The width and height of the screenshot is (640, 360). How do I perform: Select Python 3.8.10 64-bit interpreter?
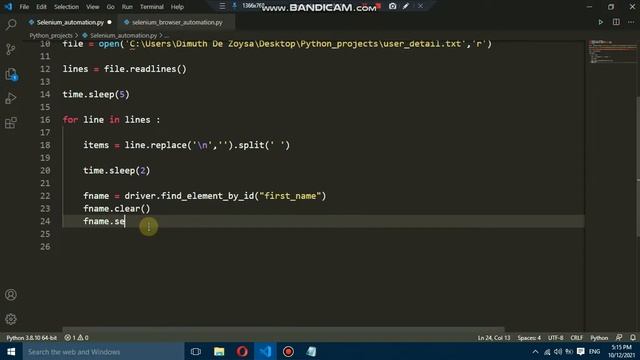[31, 338]
